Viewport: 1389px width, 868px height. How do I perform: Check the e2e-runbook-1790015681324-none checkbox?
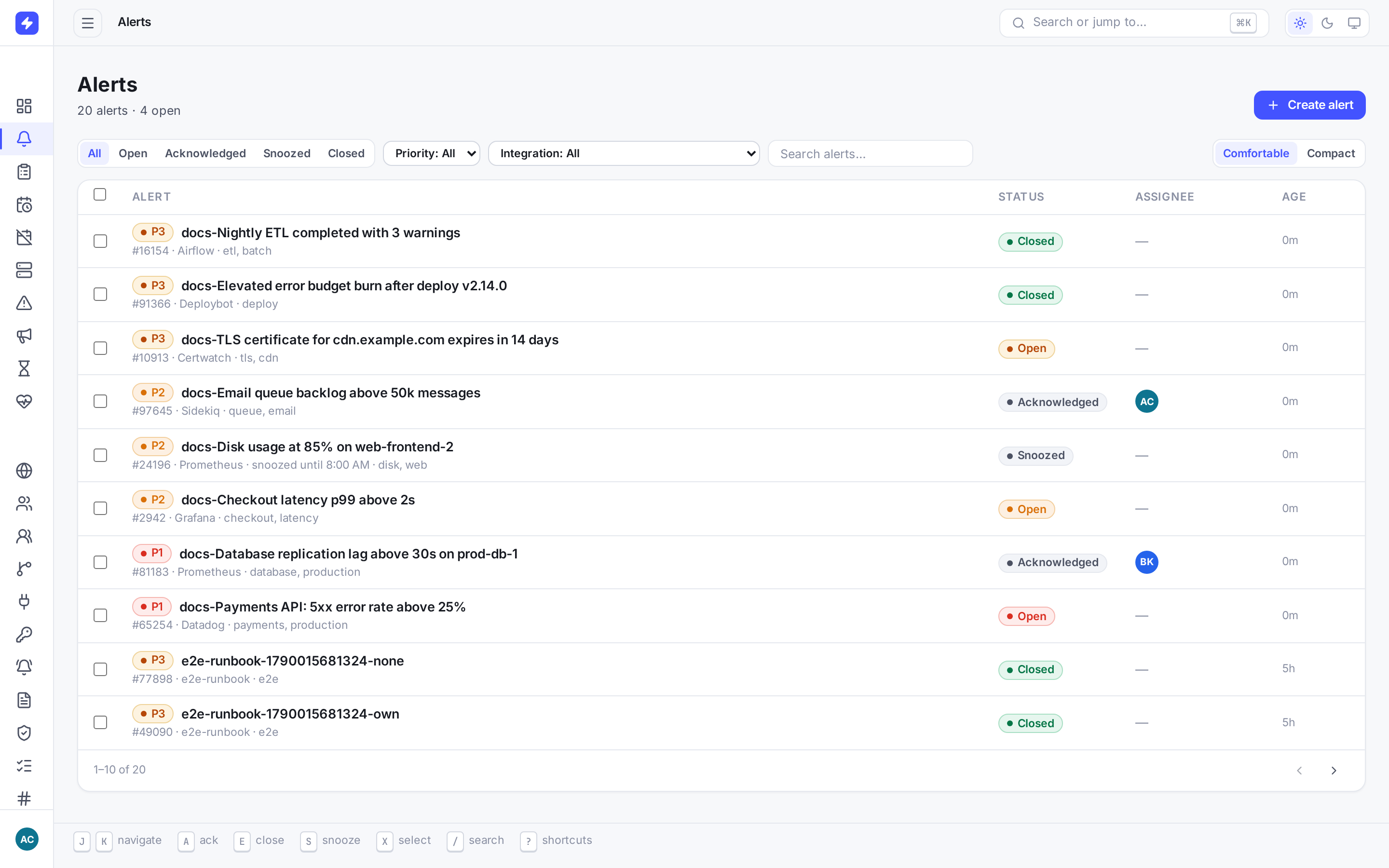click(100, 669)
